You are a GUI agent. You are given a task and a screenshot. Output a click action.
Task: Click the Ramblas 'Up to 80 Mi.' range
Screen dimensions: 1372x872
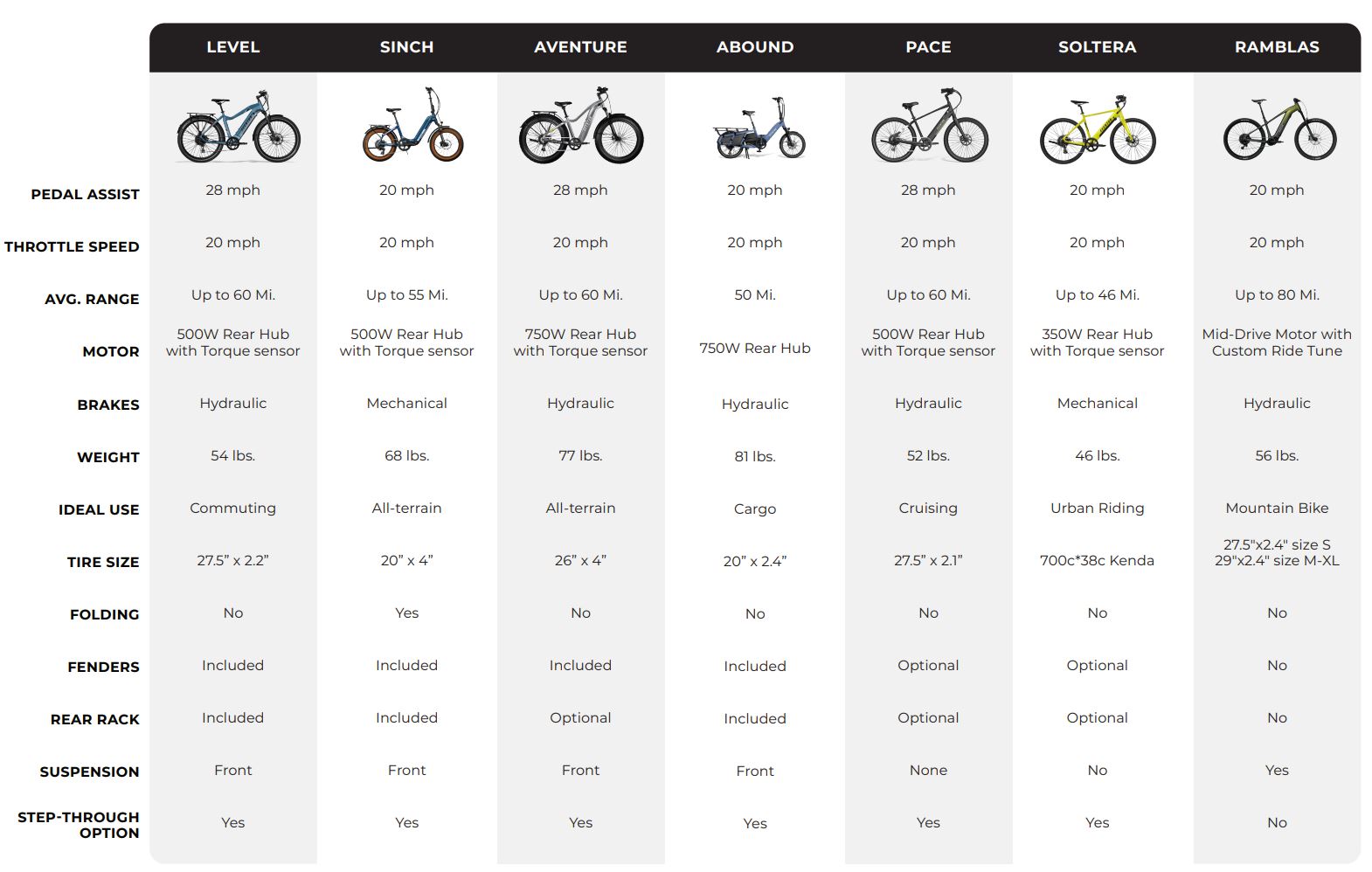(1277, 294)
